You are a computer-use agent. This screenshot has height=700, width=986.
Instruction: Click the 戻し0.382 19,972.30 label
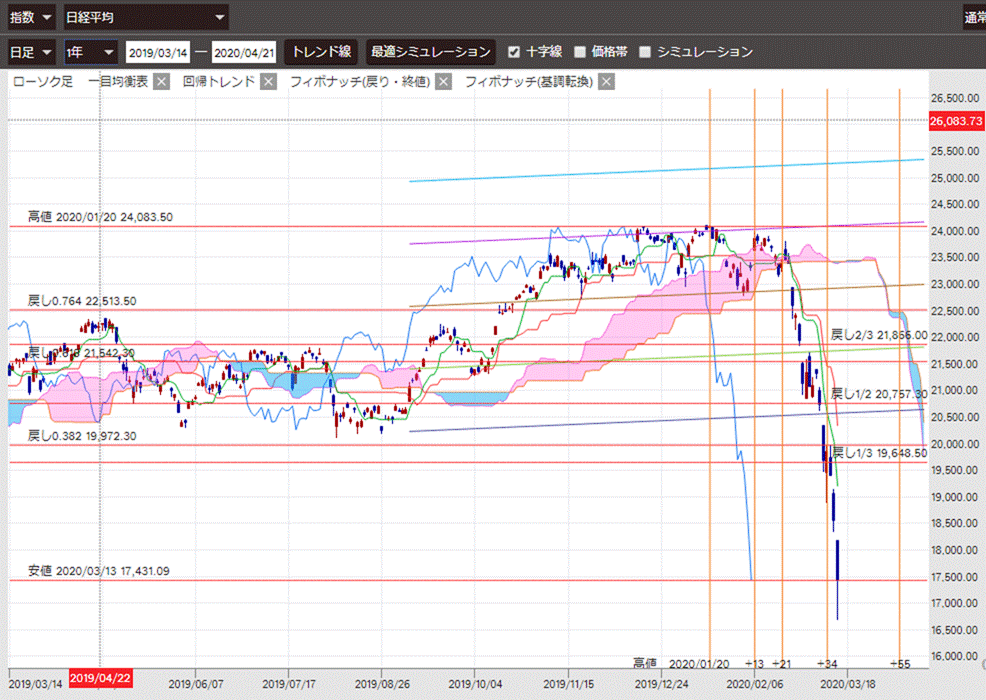click(x=82, y=436)
